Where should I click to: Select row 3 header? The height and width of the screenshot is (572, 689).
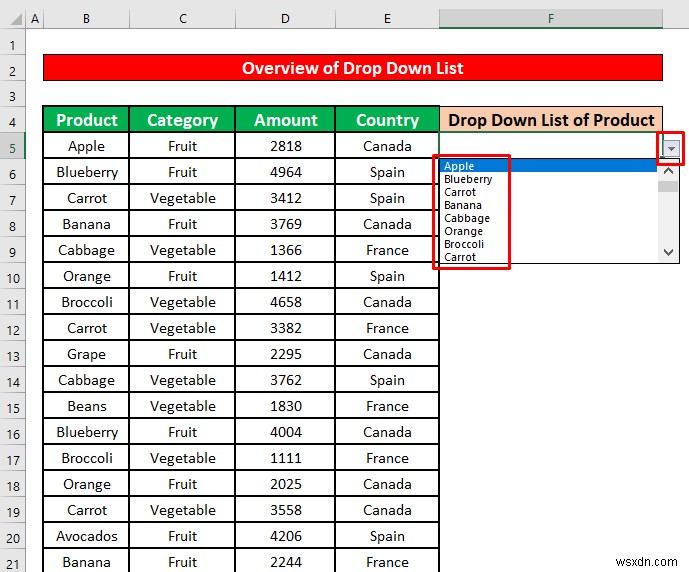[x=12, y=96]
